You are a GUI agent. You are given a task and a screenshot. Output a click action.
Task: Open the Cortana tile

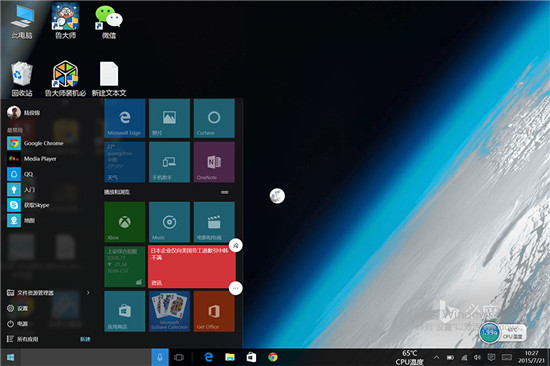[x=214, y=118]
